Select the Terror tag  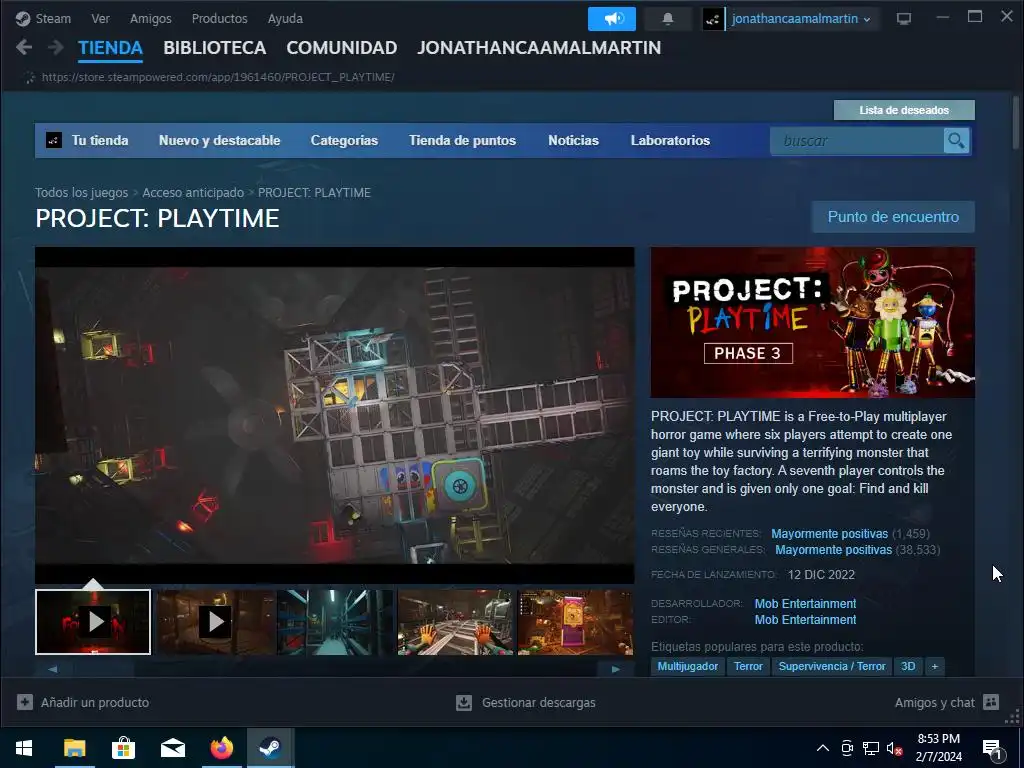[748, 666]
